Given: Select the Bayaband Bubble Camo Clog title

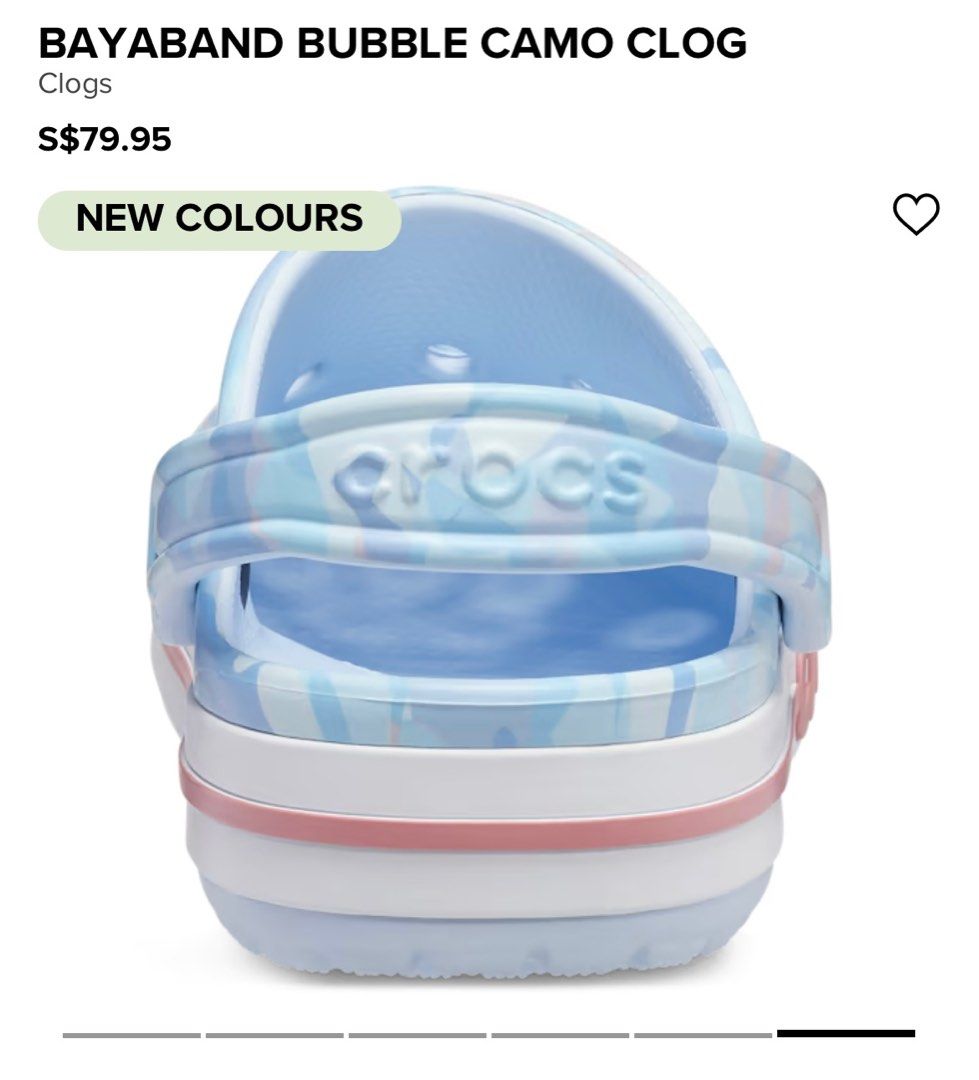Looking at the screenshot, I should (392, 43).
